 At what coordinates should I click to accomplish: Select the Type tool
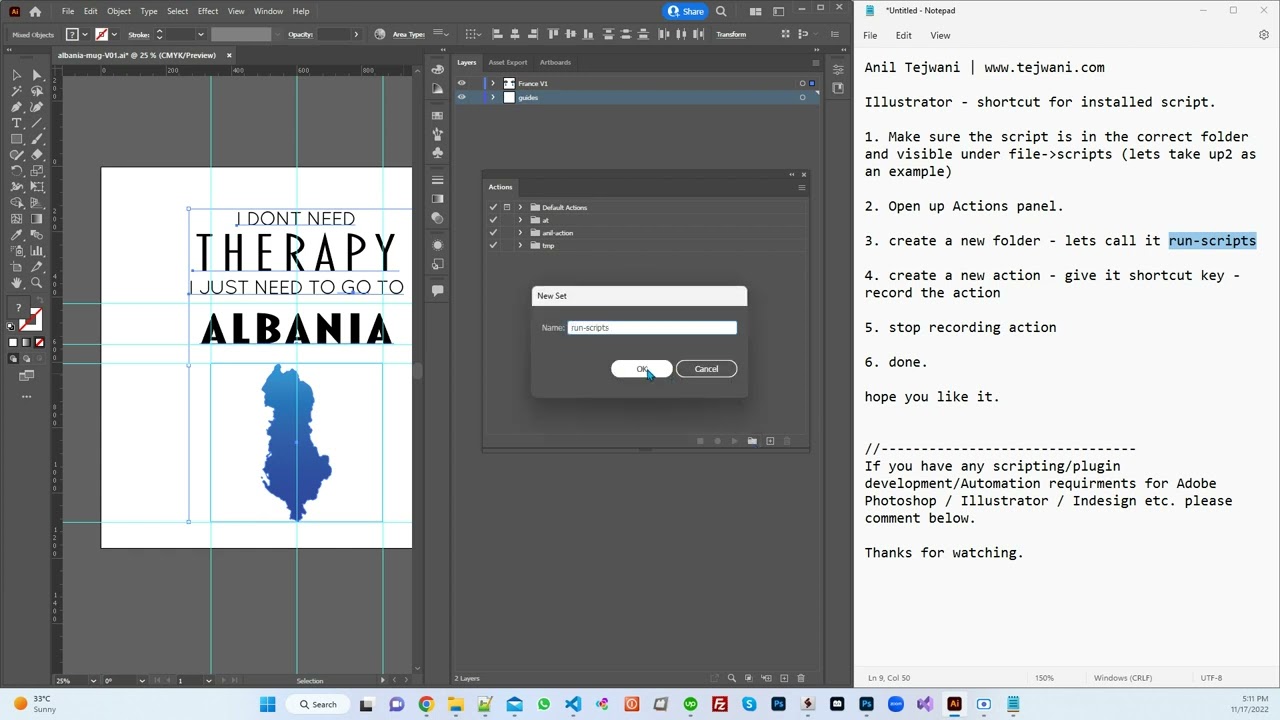17,123
